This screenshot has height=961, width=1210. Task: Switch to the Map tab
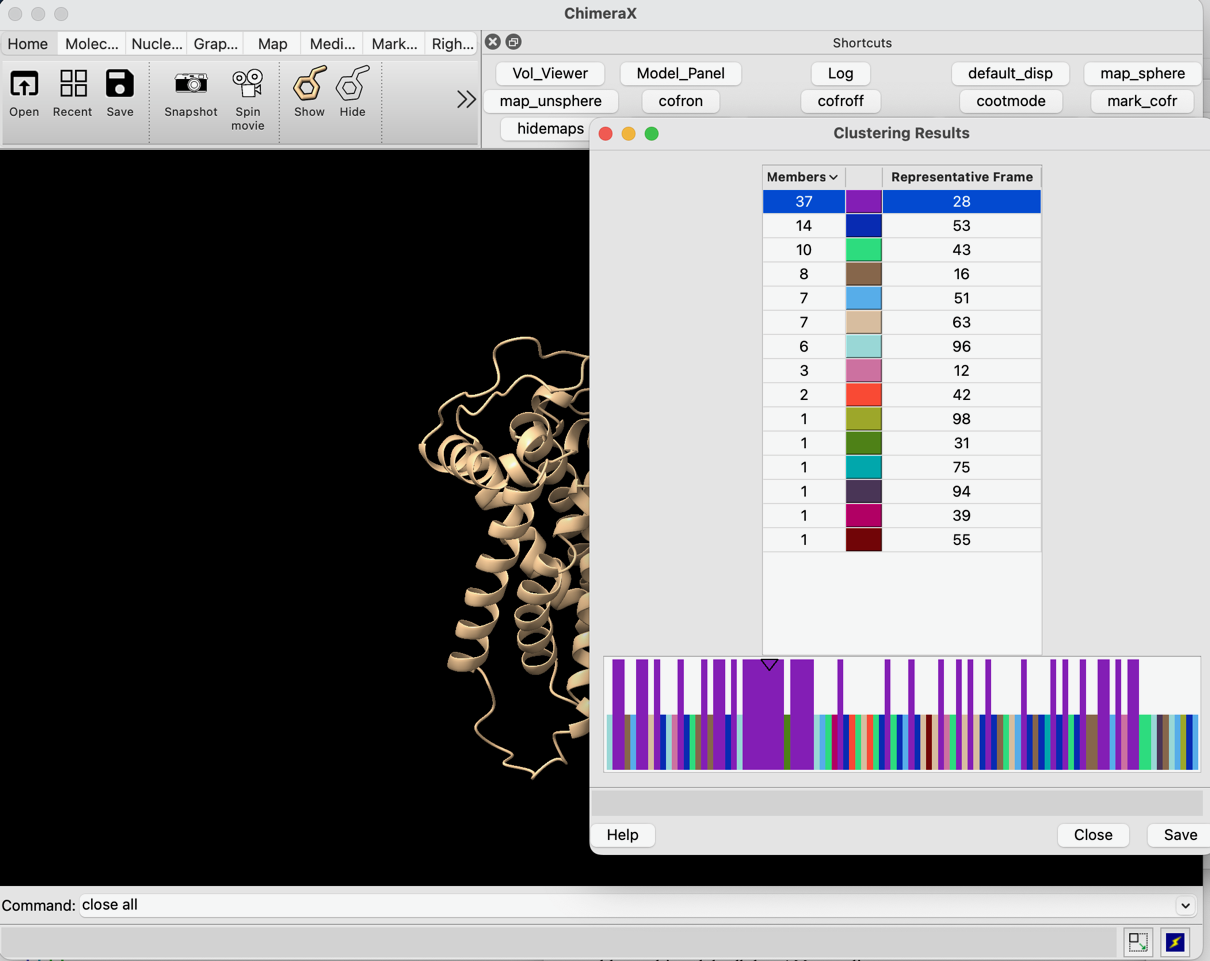tap(272, 44)
